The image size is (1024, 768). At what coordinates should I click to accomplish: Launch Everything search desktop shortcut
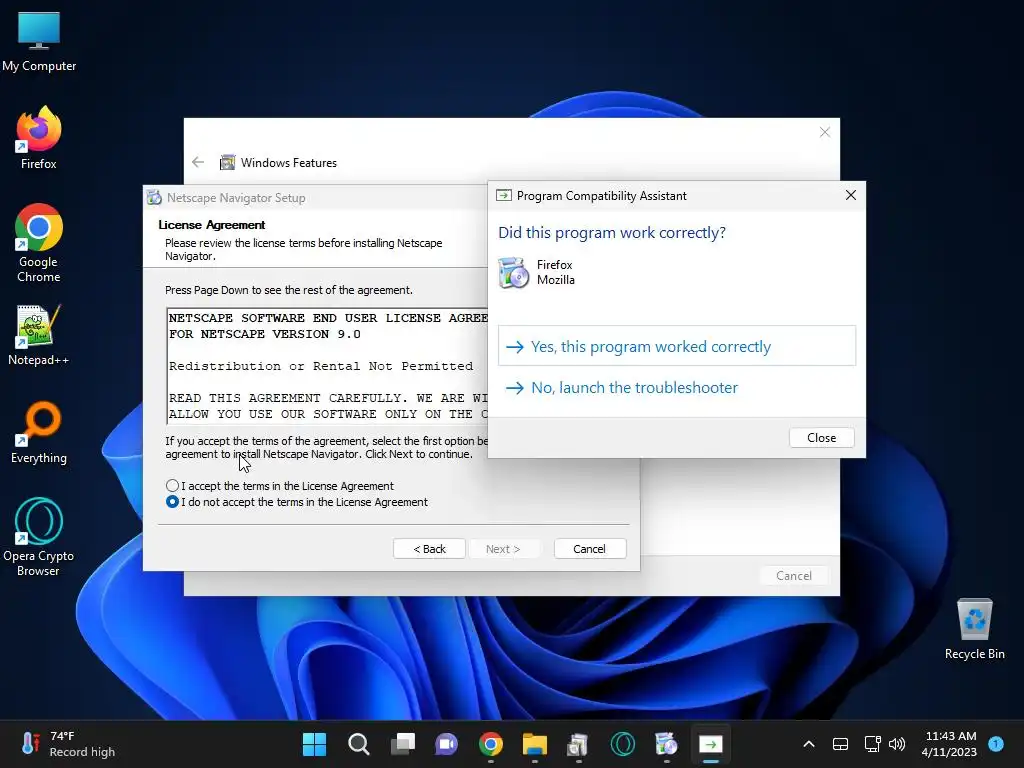(x=39, y=432)
